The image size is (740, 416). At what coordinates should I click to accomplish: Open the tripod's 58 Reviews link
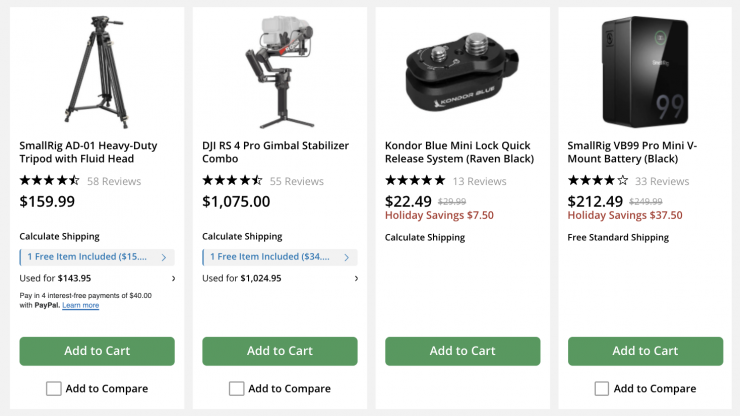(114, 181)
